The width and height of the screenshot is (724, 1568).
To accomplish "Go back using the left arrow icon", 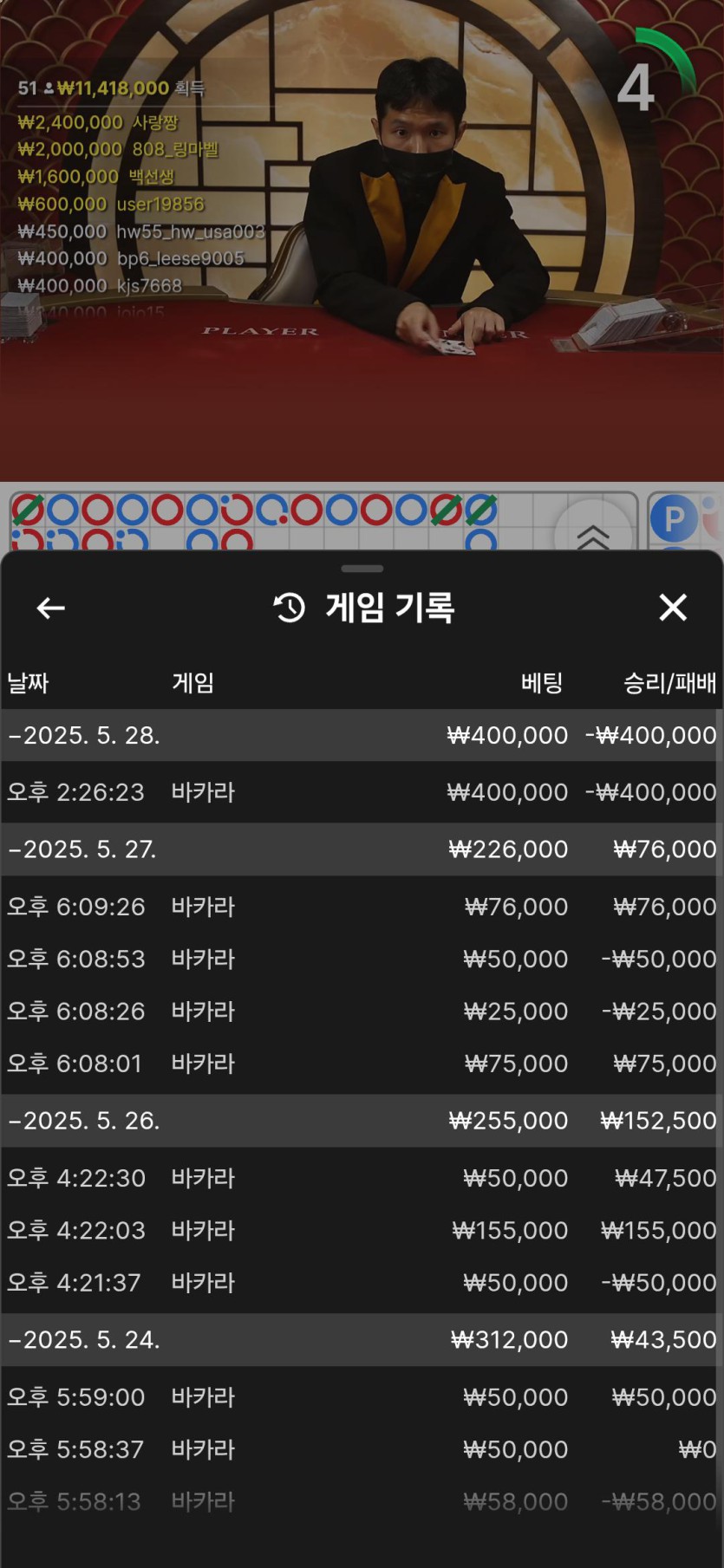I will click(50, 608).
